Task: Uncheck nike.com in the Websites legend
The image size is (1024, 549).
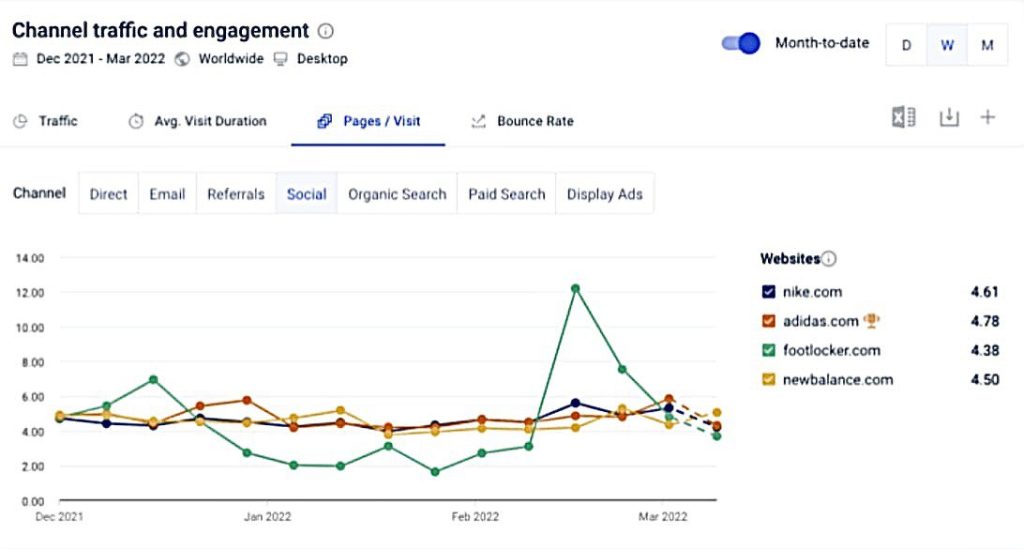Action: [x=768, y=292]
